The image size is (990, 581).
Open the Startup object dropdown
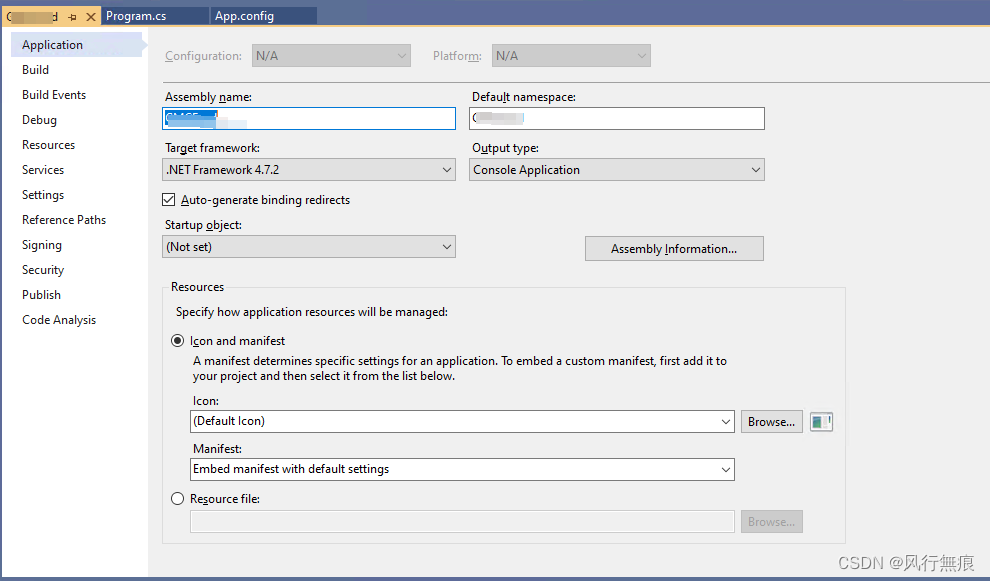[446, 246]
